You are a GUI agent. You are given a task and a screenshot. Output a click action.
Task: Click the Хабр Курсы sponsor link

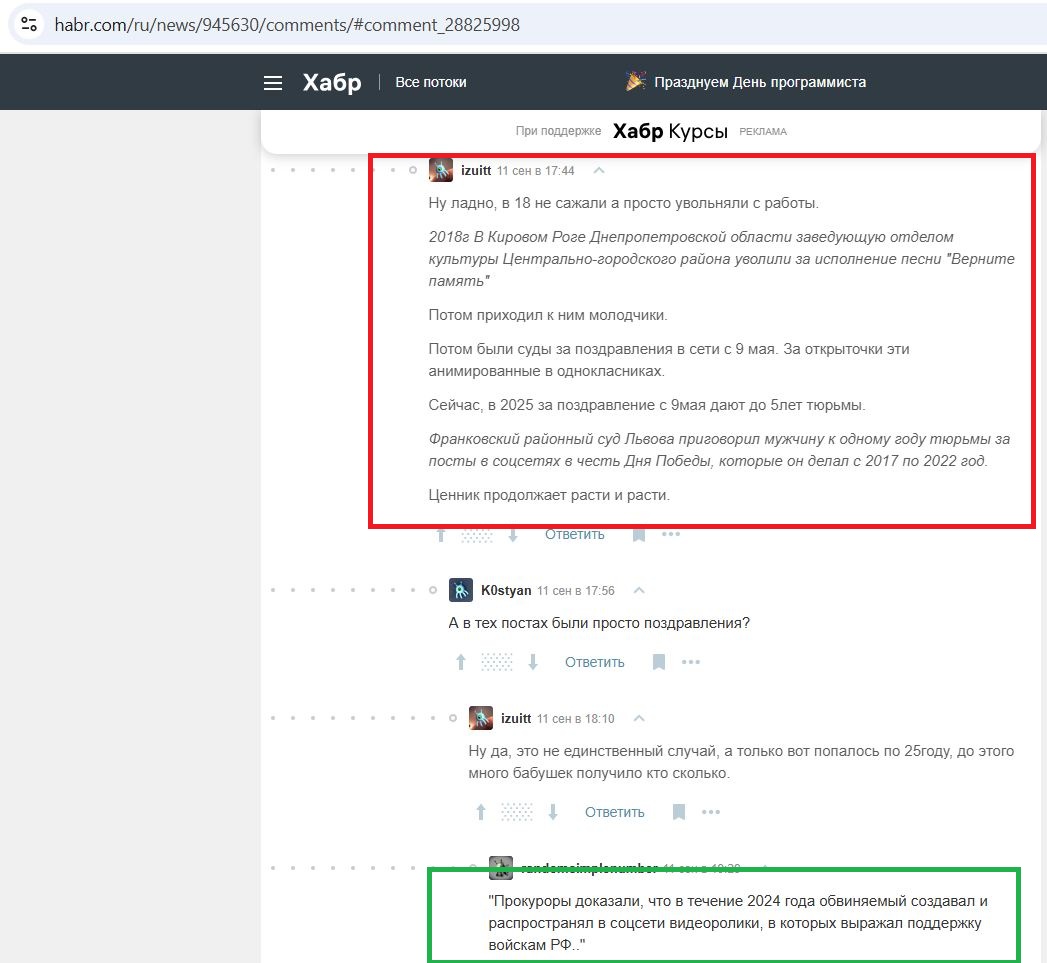(670, 131)
